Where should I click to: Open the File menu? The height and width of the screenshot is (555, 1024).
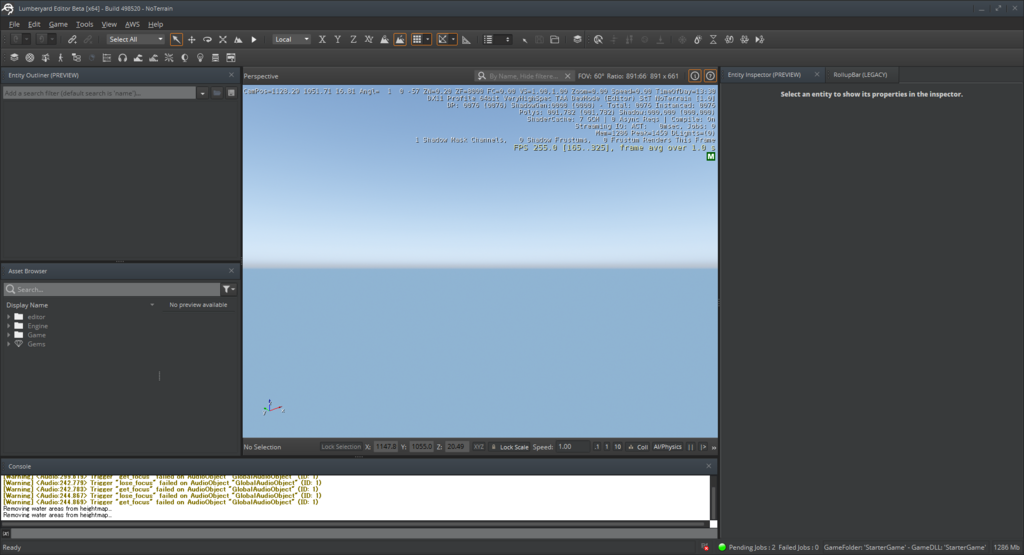tap(14, 24)
